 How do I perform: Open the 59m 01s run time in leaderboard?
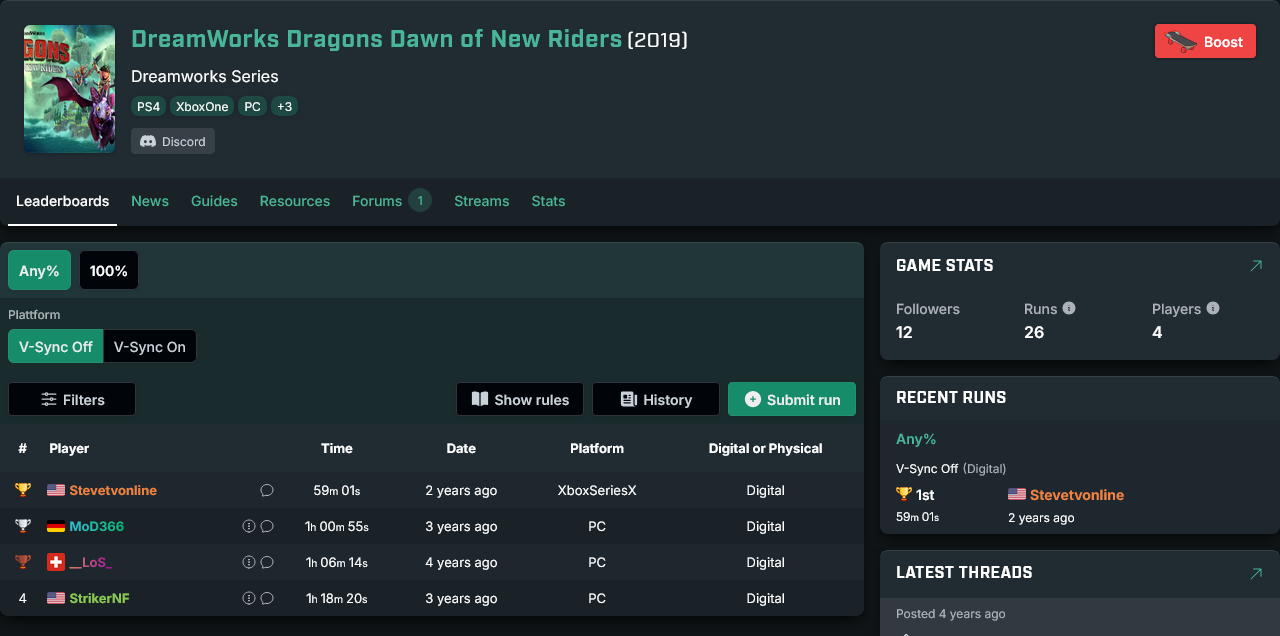[x=337, y=490]
